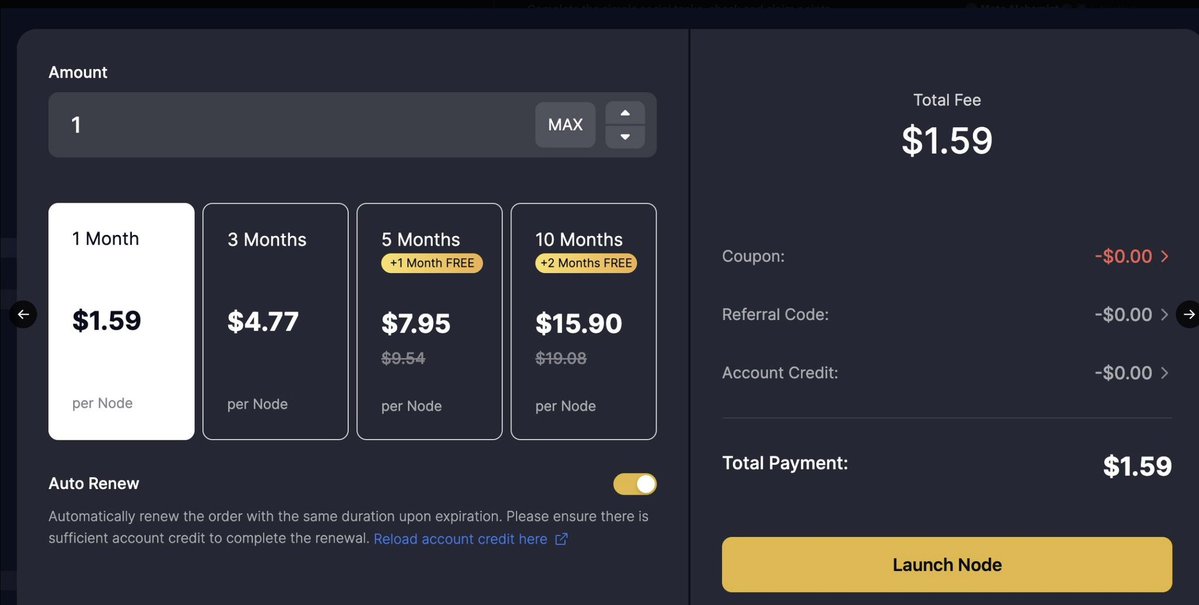Click into the Amount input field
Image resolution: width=1199 pixels, height=605 pixels.
(291, 125)
